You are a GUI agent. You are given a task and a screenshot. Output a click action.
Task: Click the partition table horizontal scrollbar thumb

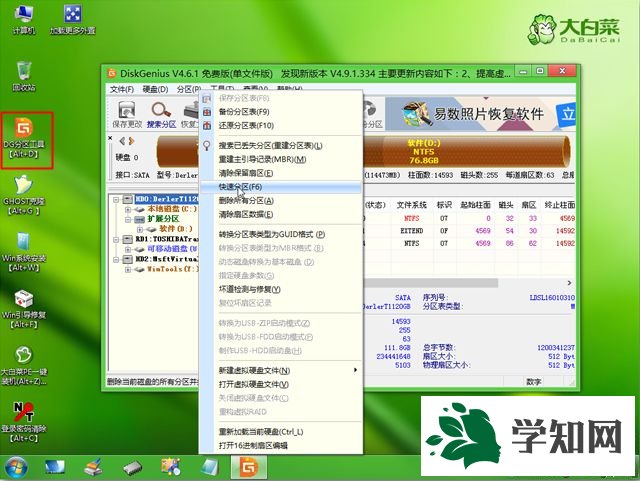(x=431, y=283)
